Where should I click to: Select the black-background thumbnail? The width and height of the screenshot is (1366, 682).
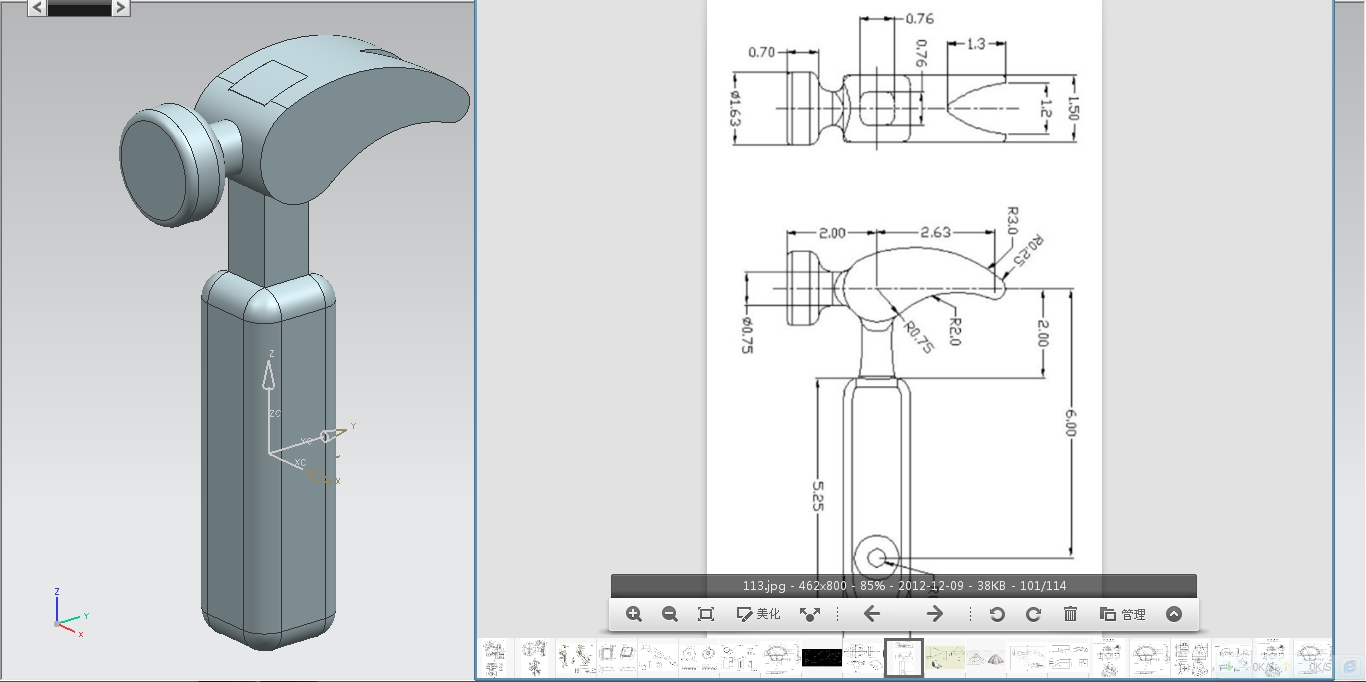point(820,657)
